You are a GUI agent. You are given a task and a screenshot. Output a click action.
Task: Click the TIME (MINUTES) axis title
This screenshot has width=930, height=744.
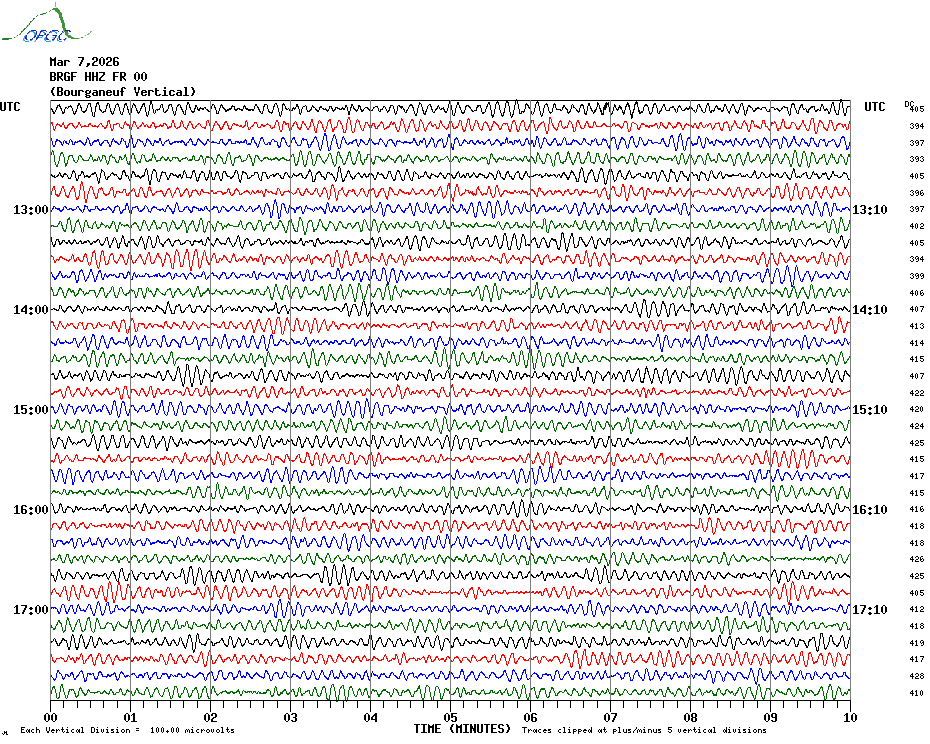point(462,729)
